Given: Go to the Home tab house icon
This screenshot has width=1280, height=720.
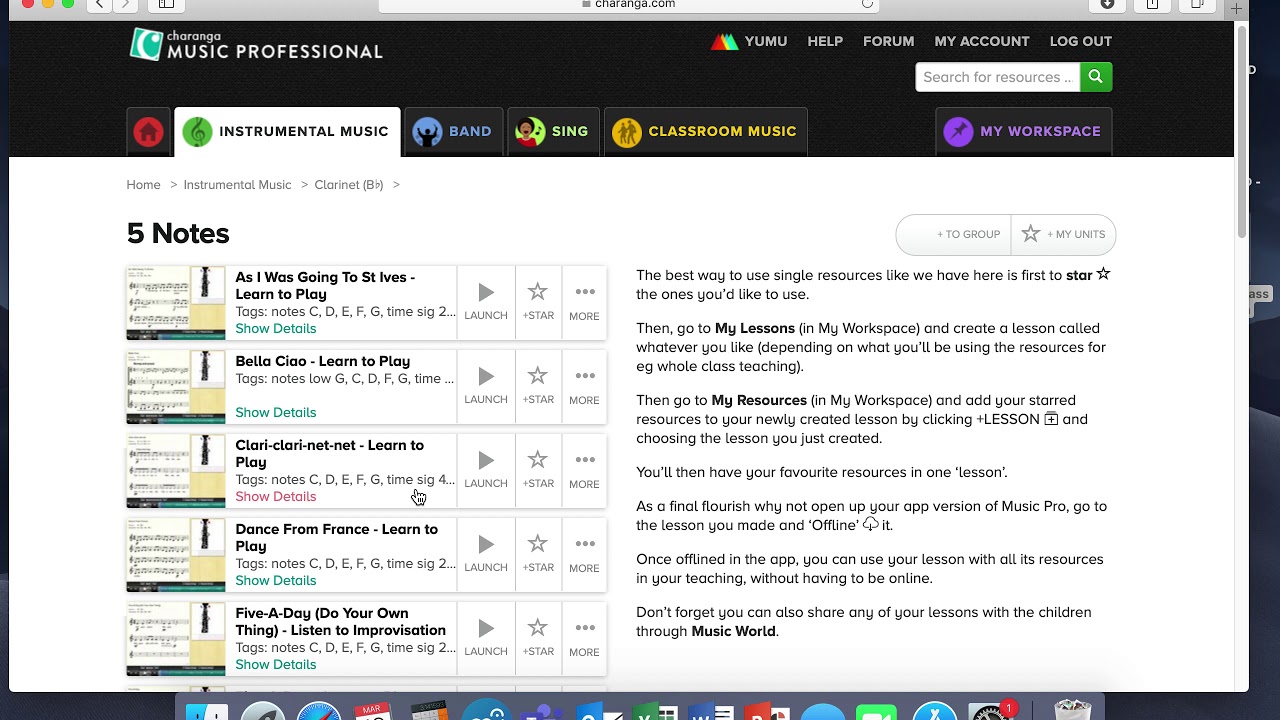Looking at the screenshot, I should click(x=148, y=132).
